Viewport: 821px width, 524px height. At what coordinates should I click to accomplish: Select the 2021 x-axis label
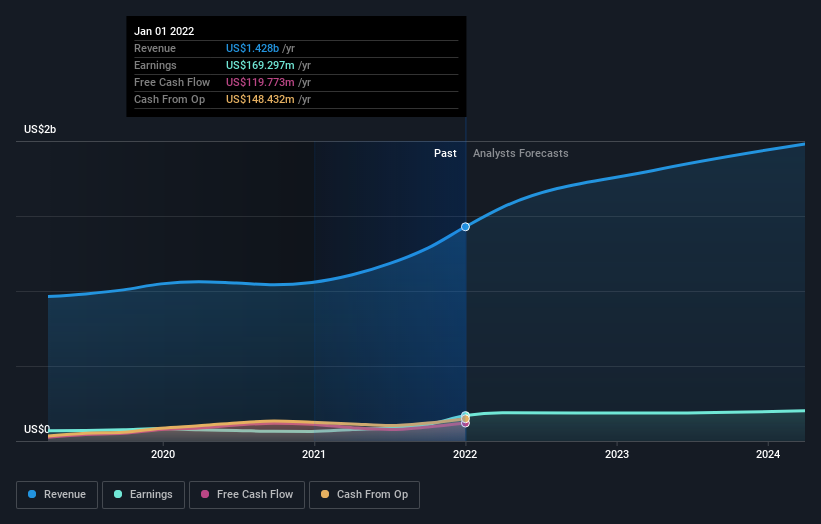click(314, 454)
